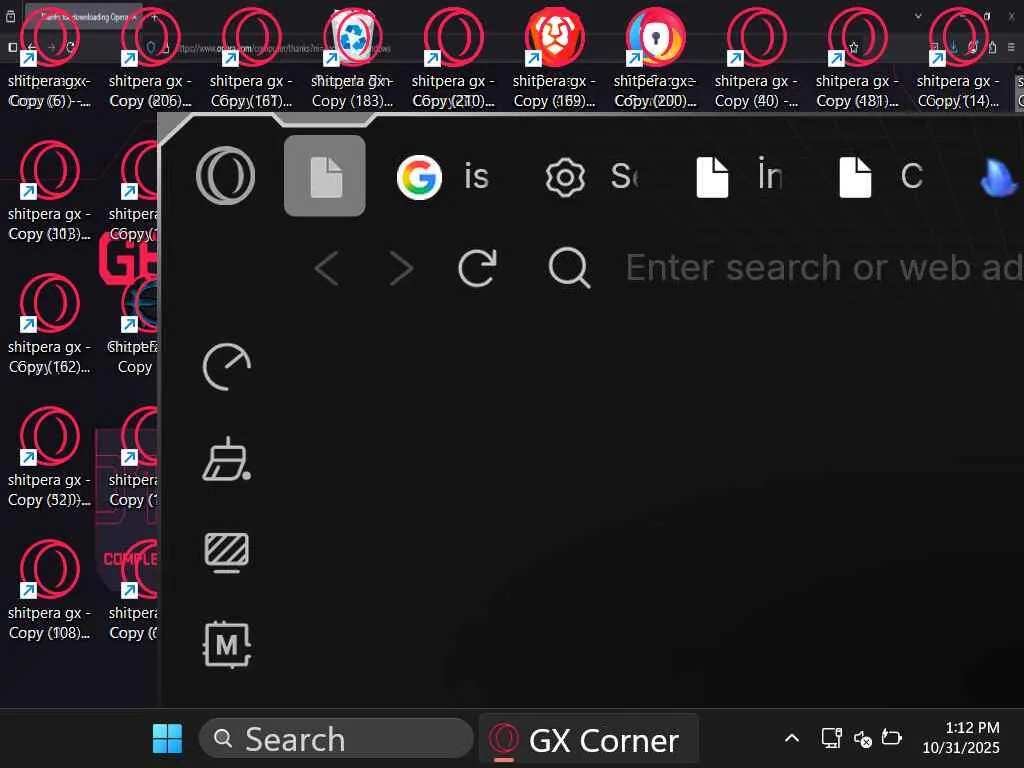
Task: Select the keyhole icon shortcut 'Copy (200)'
Action: tap(656, 57)
